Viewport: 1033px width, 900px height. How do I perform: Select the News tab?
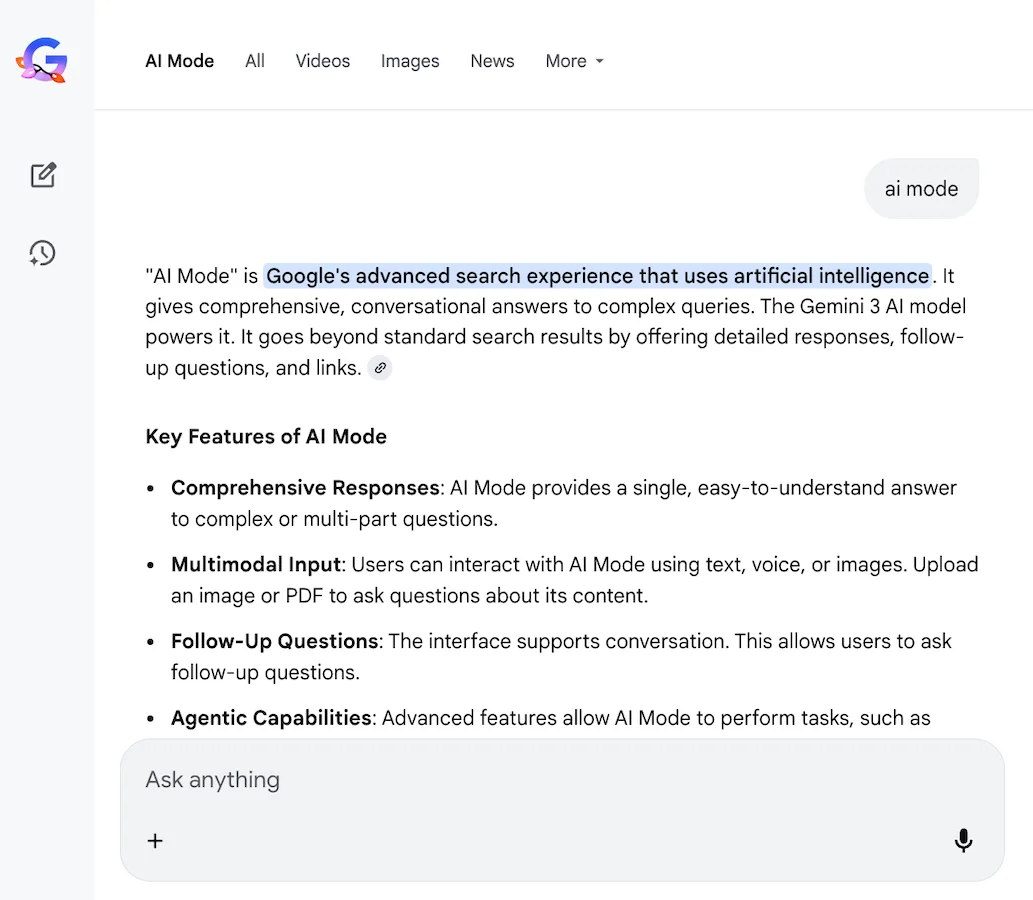[x=492, y=61]
